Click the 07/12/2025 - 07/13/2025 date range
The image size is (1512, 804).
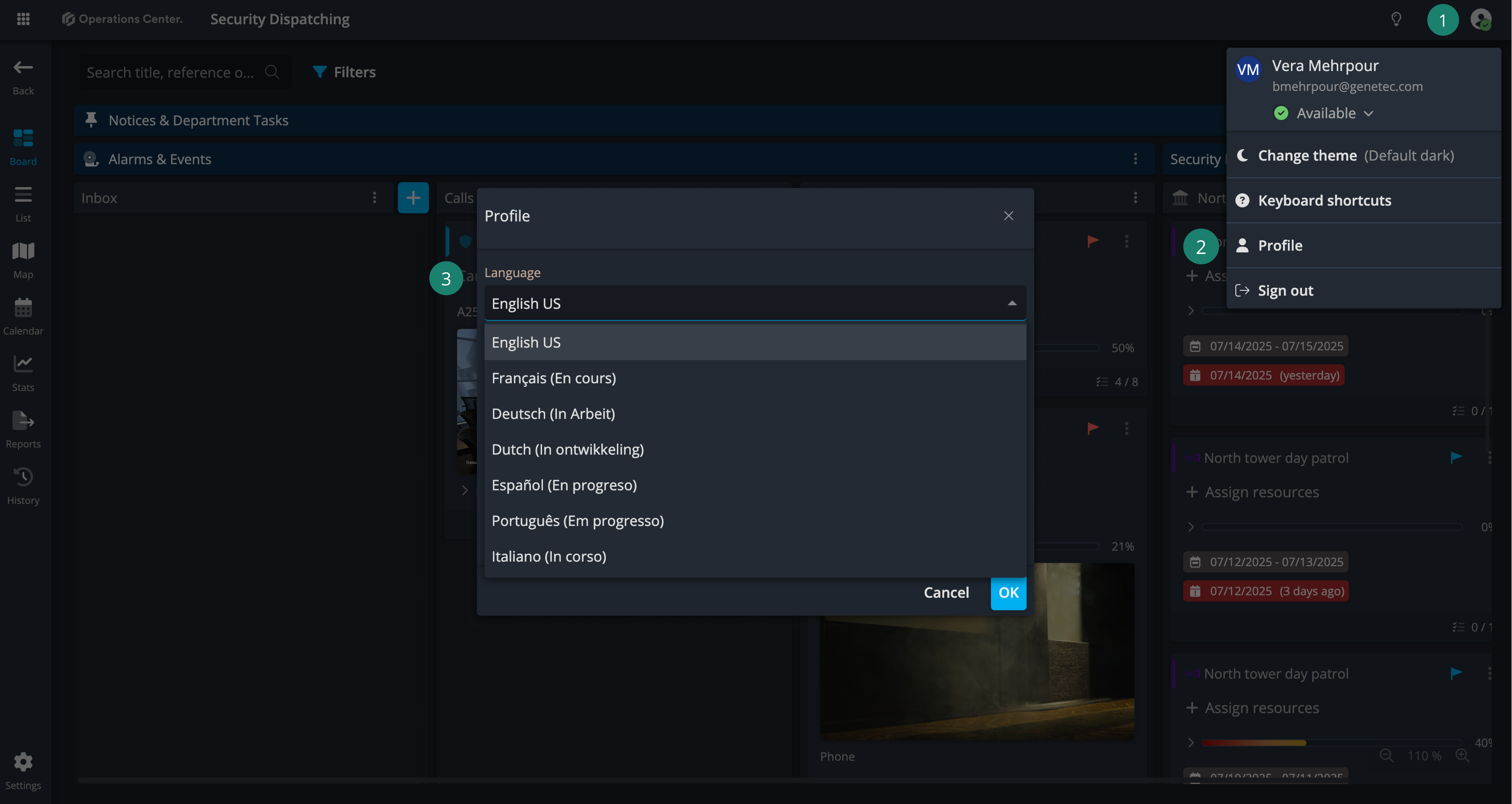[1265, 562]
